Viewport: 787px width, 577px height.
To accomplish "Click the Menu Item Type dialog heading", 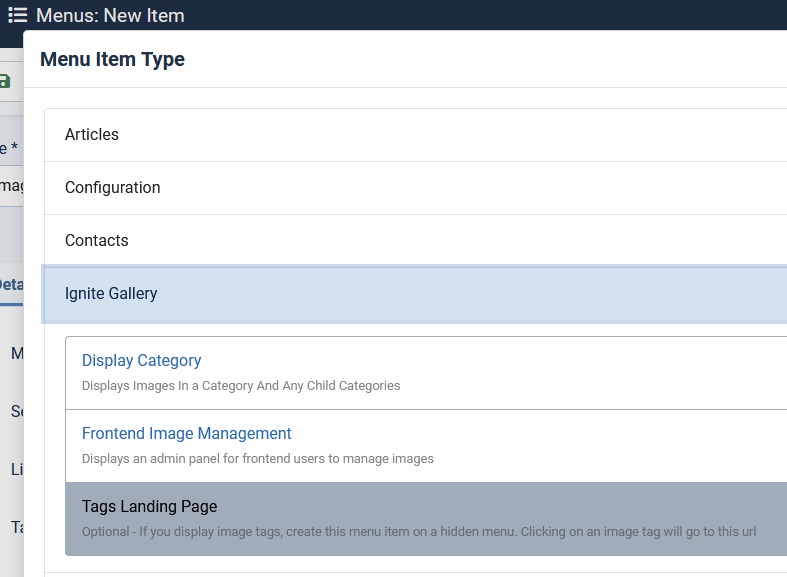I will [112, 60].
